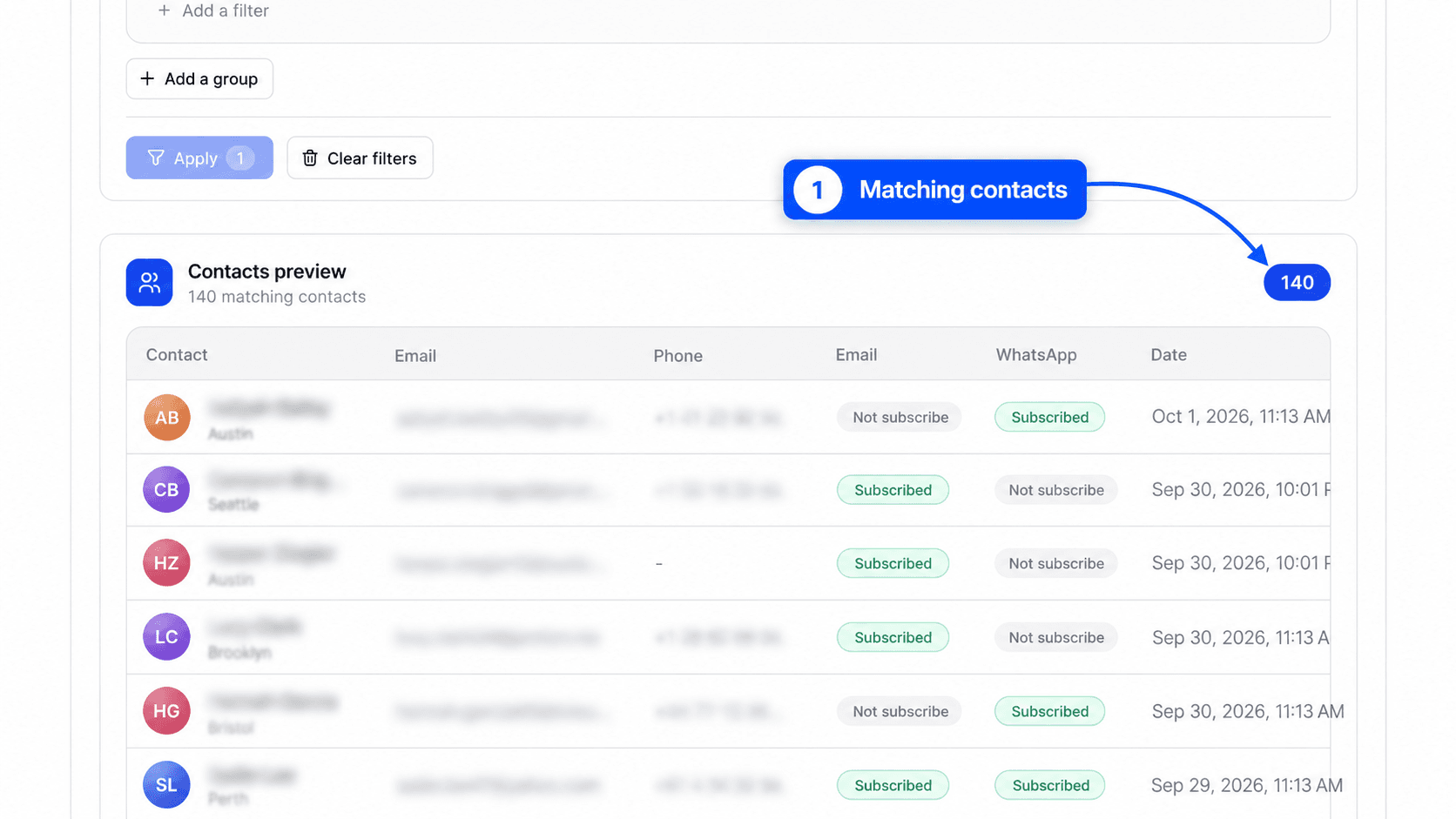Clear filters button
The image size is (1456, 819).
click(x=360, y=158)
